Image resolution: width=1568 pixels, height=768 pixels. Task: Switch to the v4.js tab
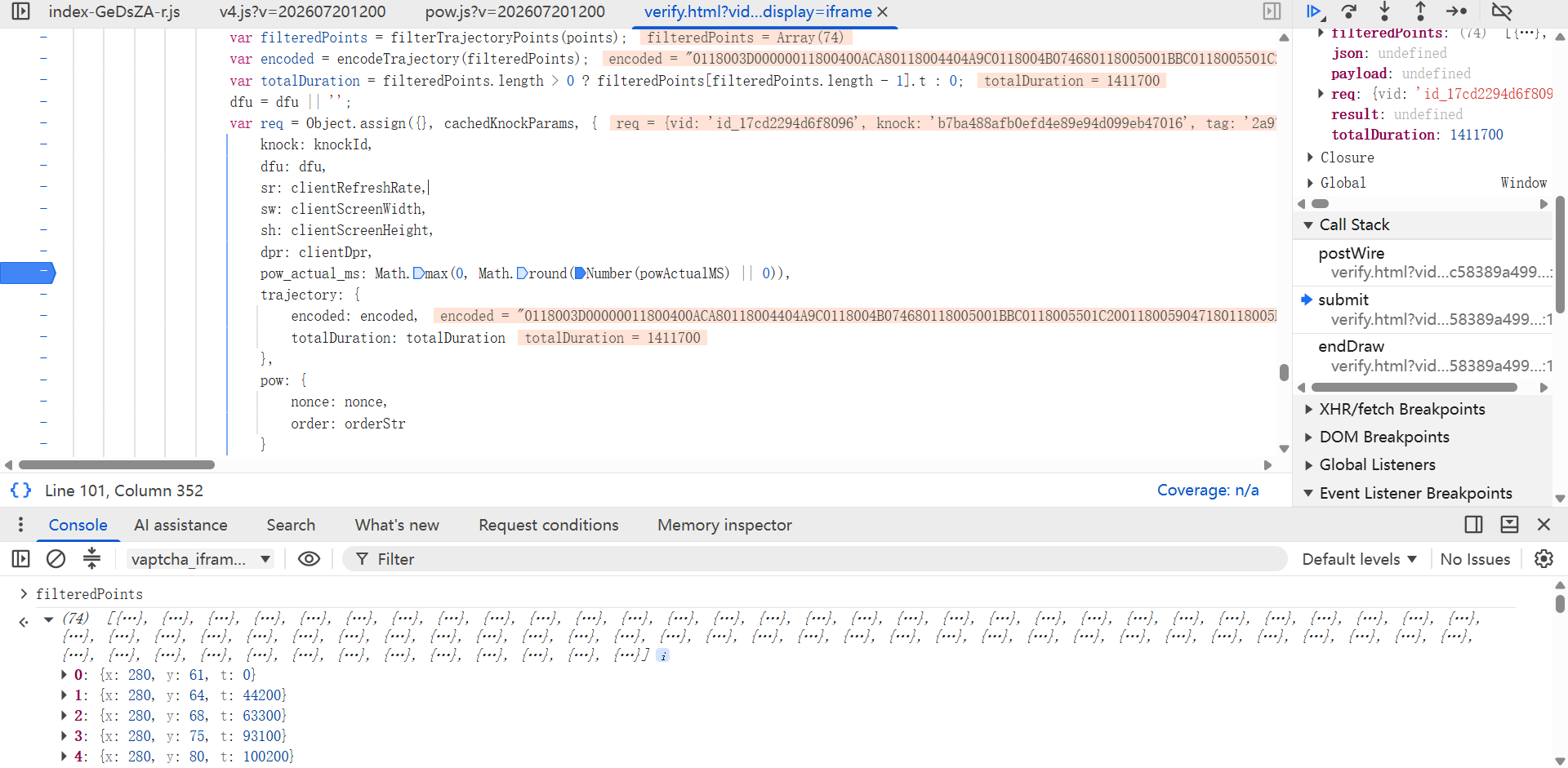(302, 12)
